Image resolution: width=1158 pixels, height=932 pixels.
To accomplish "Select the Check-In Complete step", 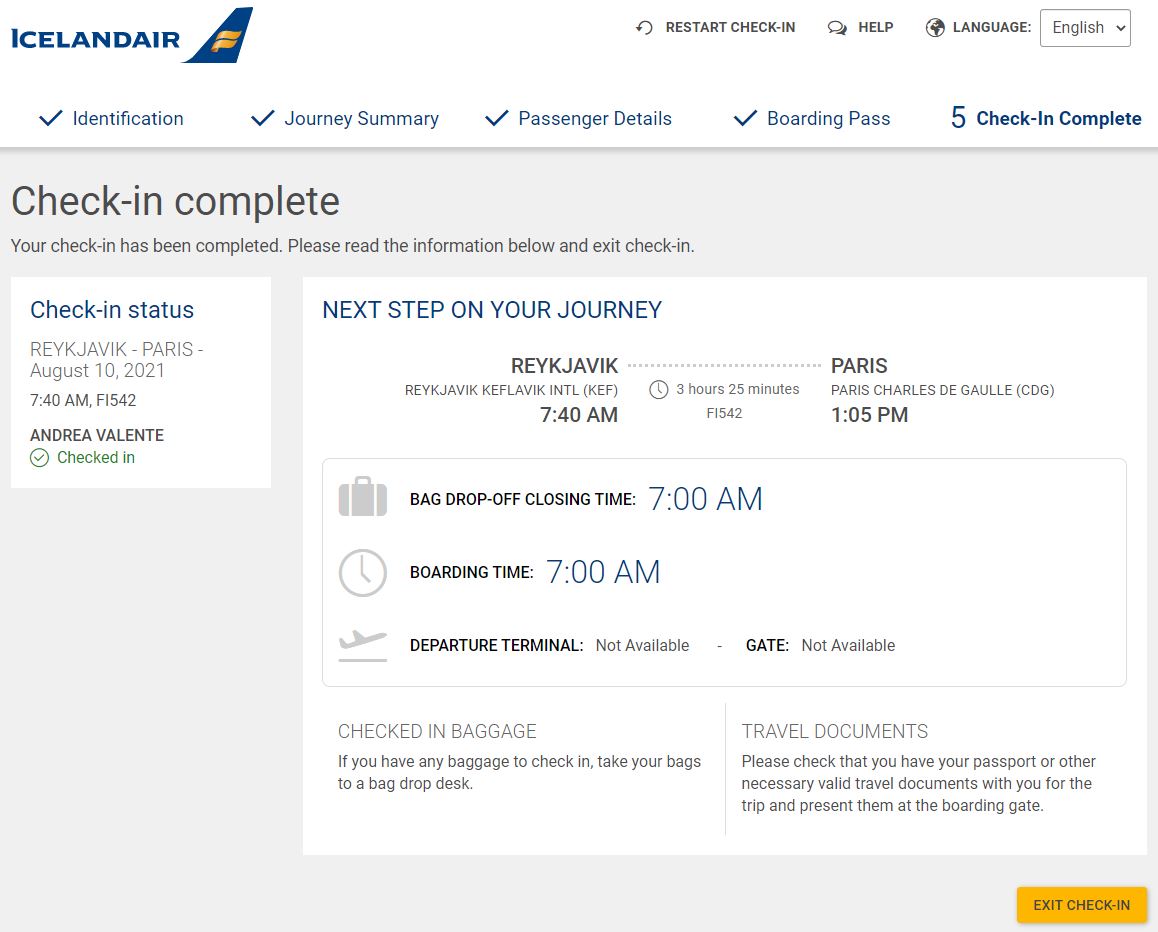I will (1046, 118).
